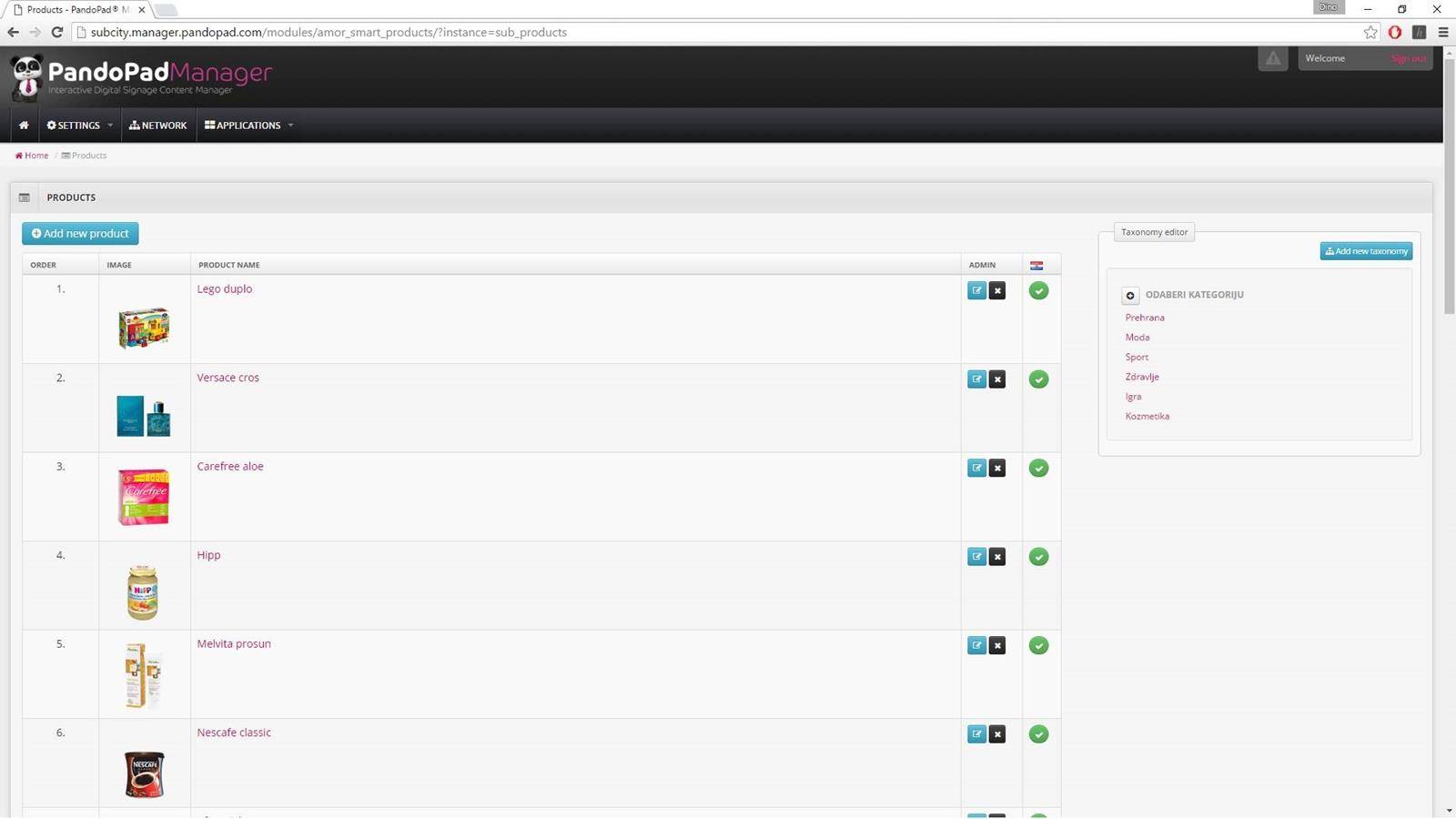1456x819 pixels.
Task: Delete the Lego duplo product
Action: tap(997, 290)
